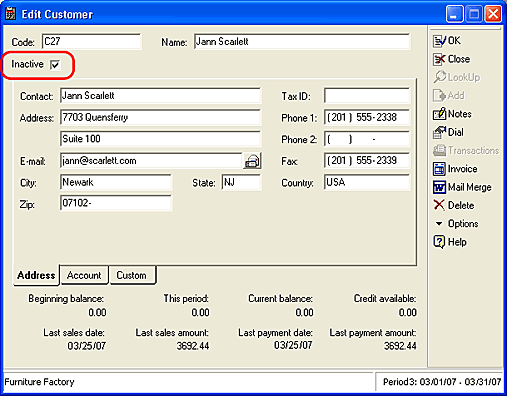Click the Last payment amount 3692.44

[x=400, y=346]
